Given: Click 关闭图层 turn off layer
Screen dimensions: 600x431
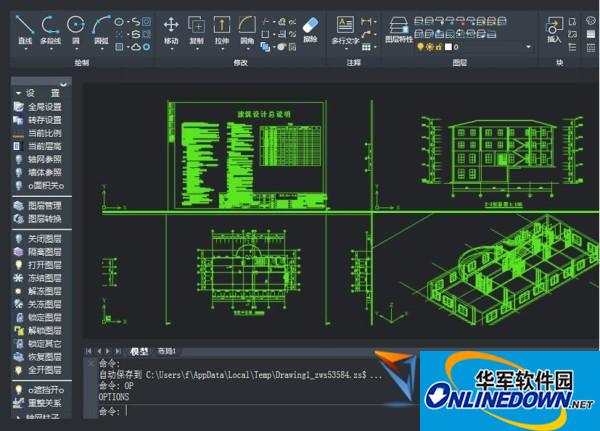Looking at the screenshot, I should coord(38,239).
